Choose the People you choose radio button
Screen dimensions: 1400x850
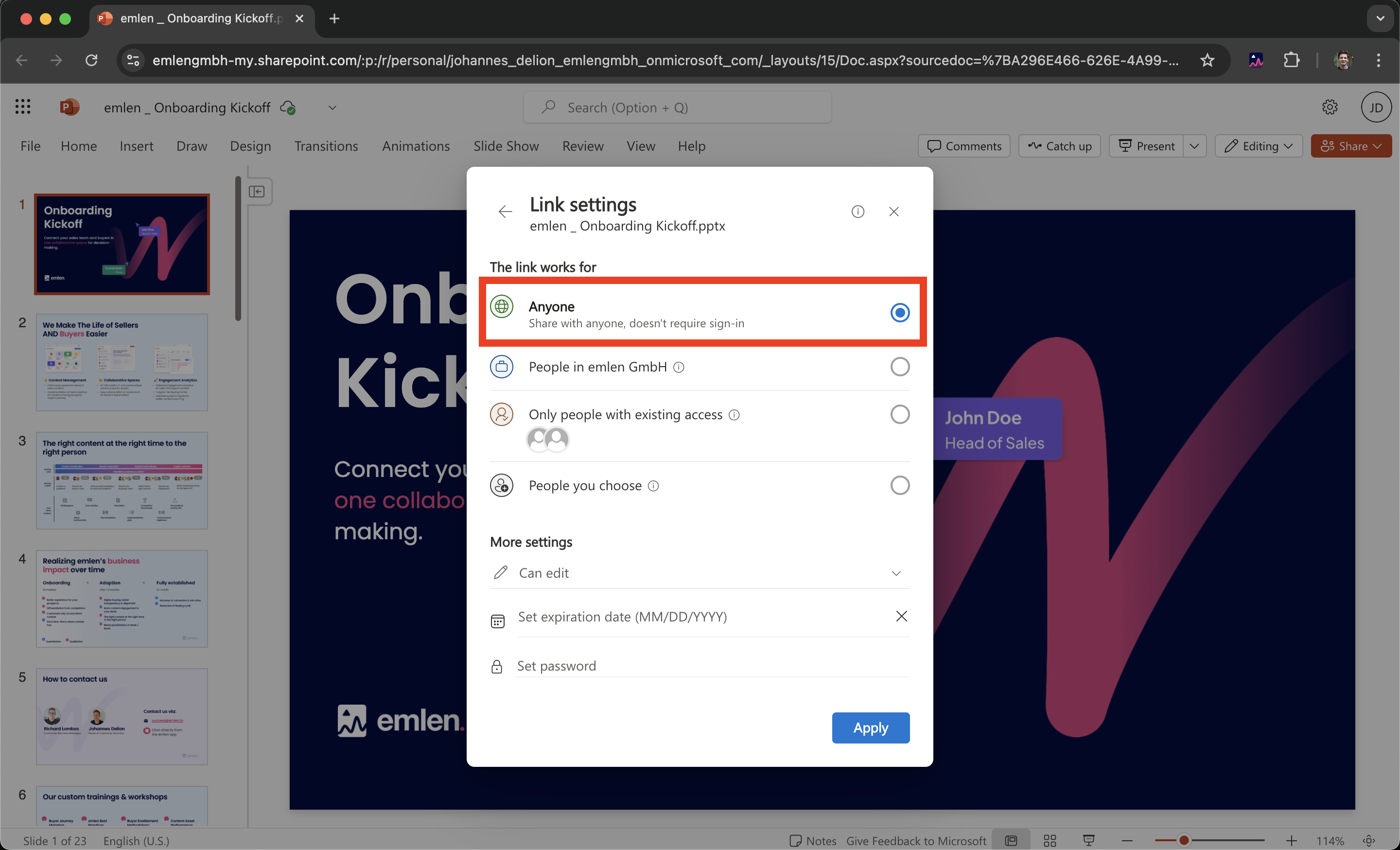(899, 485)
